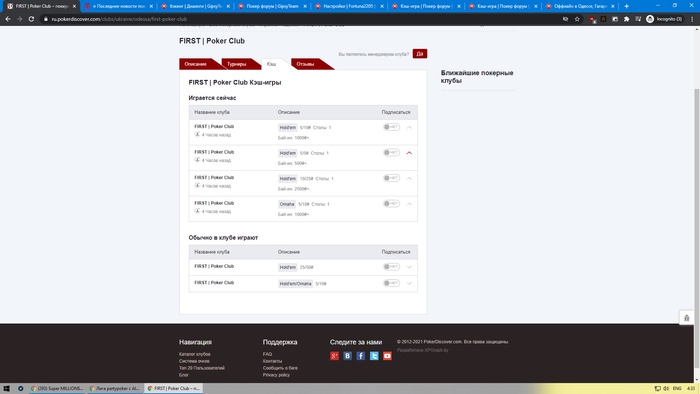This screenshot has width=700, height=394.
Task: Open the Топ 20 Пользователей link
Action: pos(202,368)
